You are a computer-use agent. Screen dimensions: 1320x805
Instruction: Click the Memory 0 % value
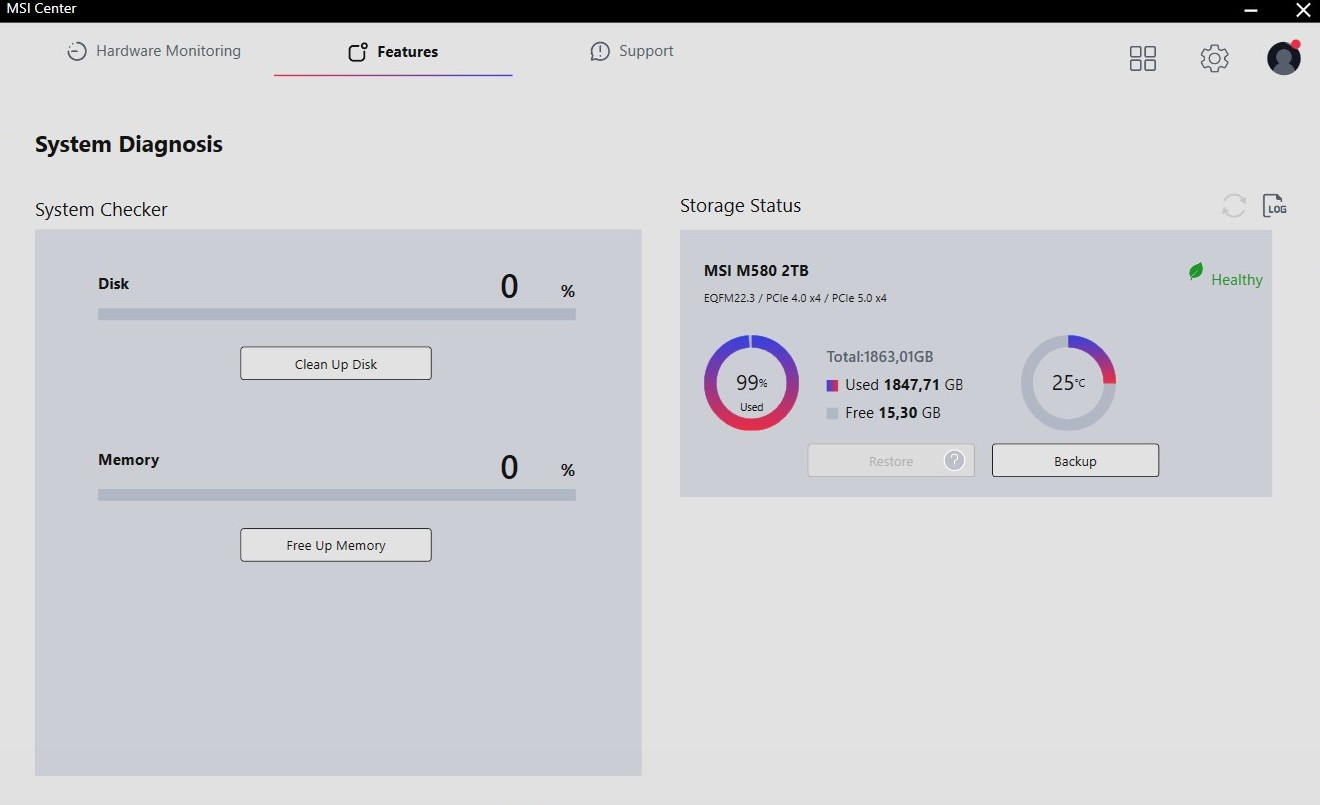[537, 467]
